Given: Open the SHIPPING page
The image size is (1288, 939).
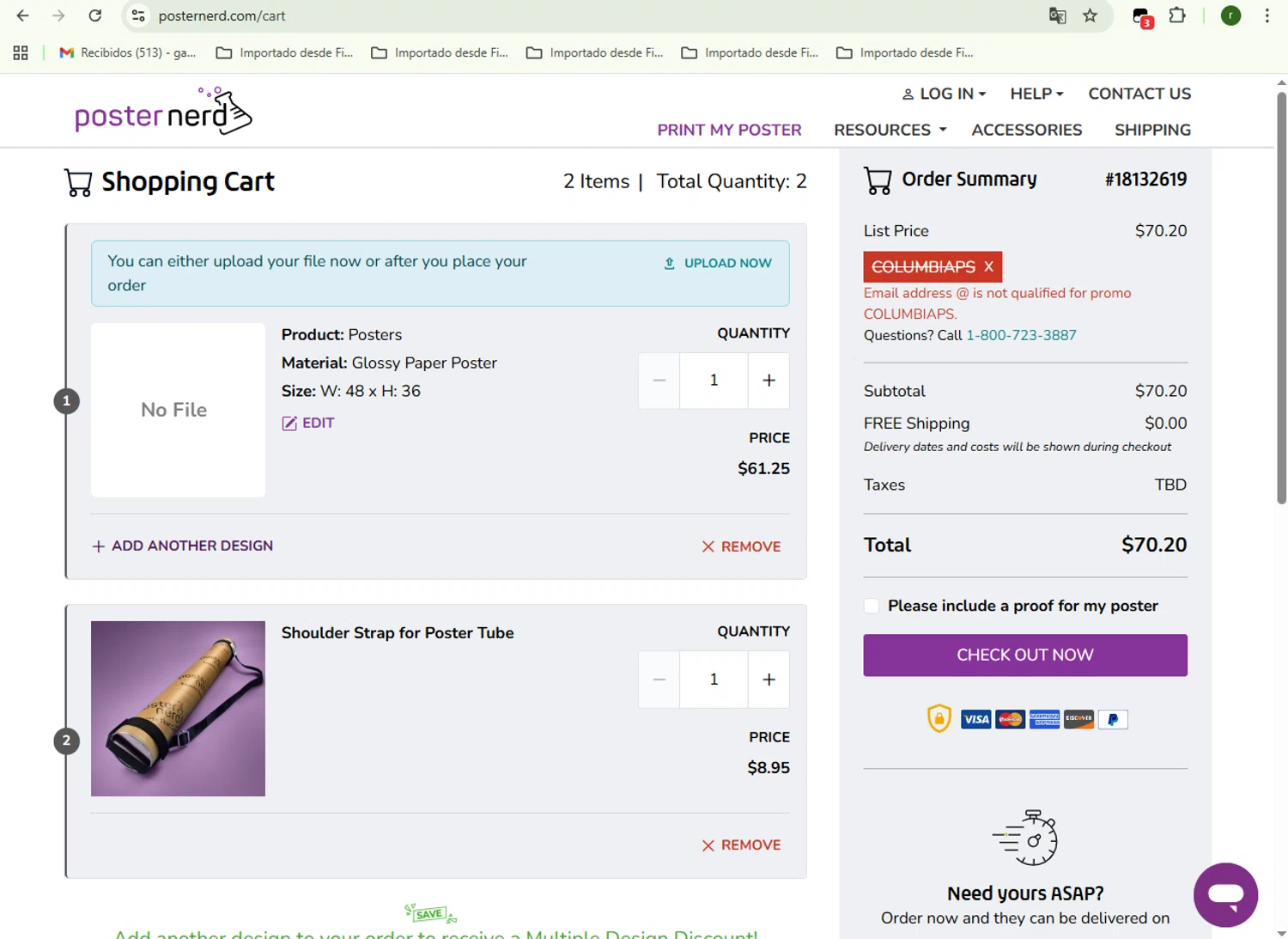Looking at the screenshot, I should coord(1152,130).
